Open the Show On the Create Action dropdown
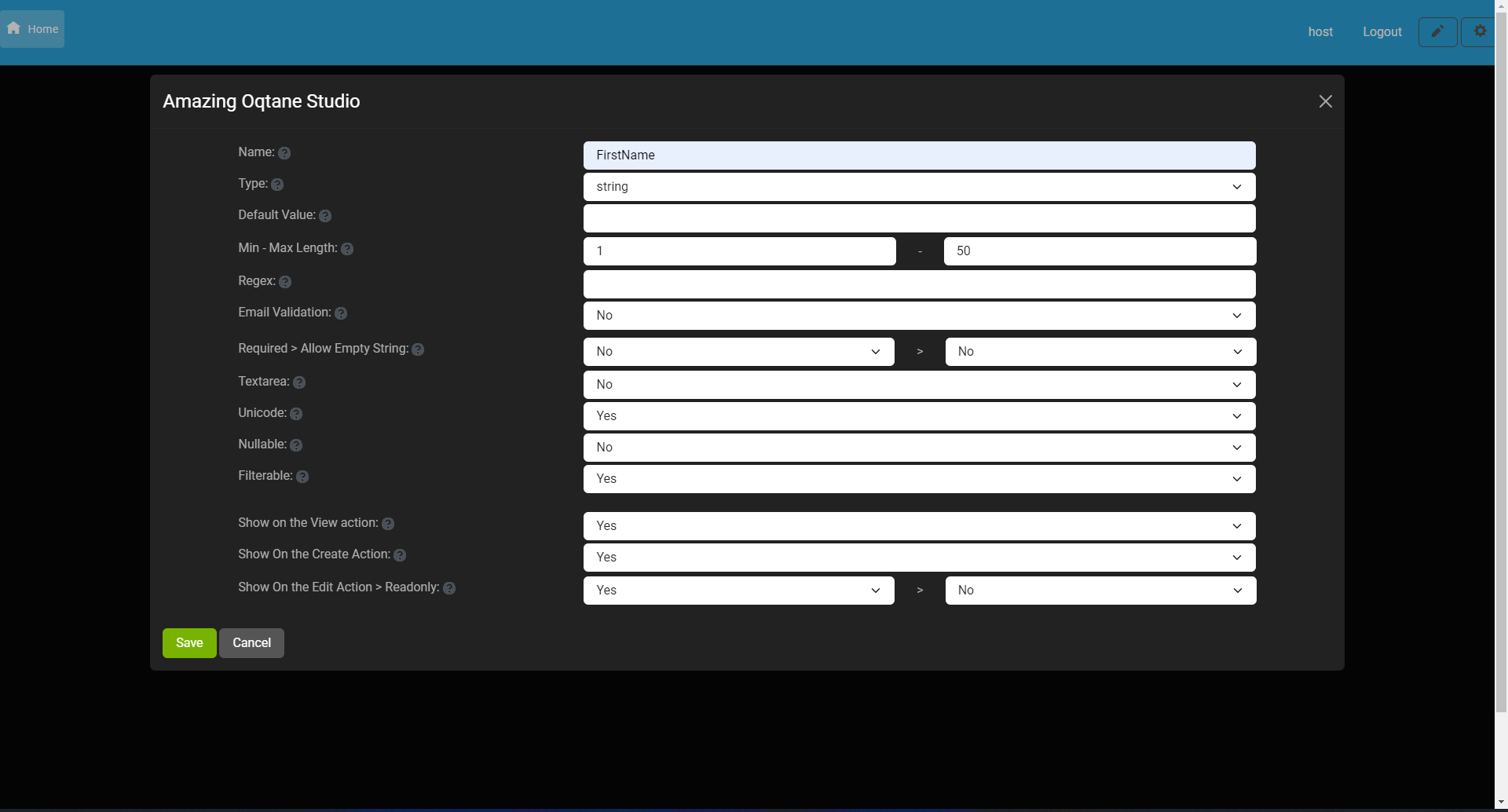The image size is (1508, 812). [x=919, y=558]
